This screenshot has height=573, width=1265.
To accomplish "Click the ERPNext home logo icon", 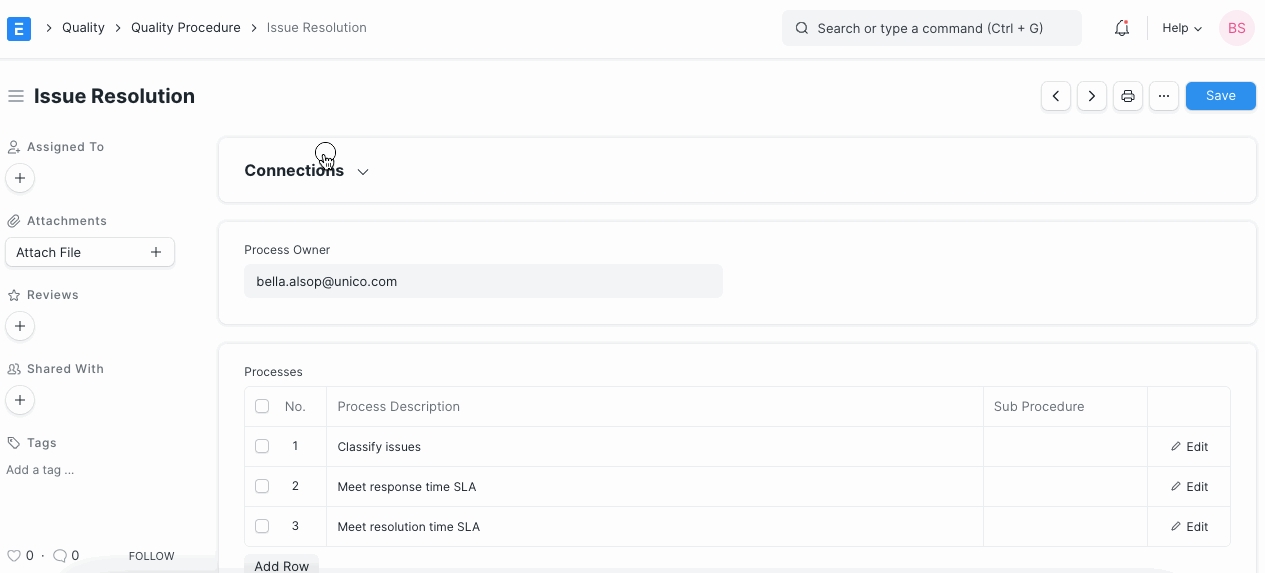I will pos(19,28).
